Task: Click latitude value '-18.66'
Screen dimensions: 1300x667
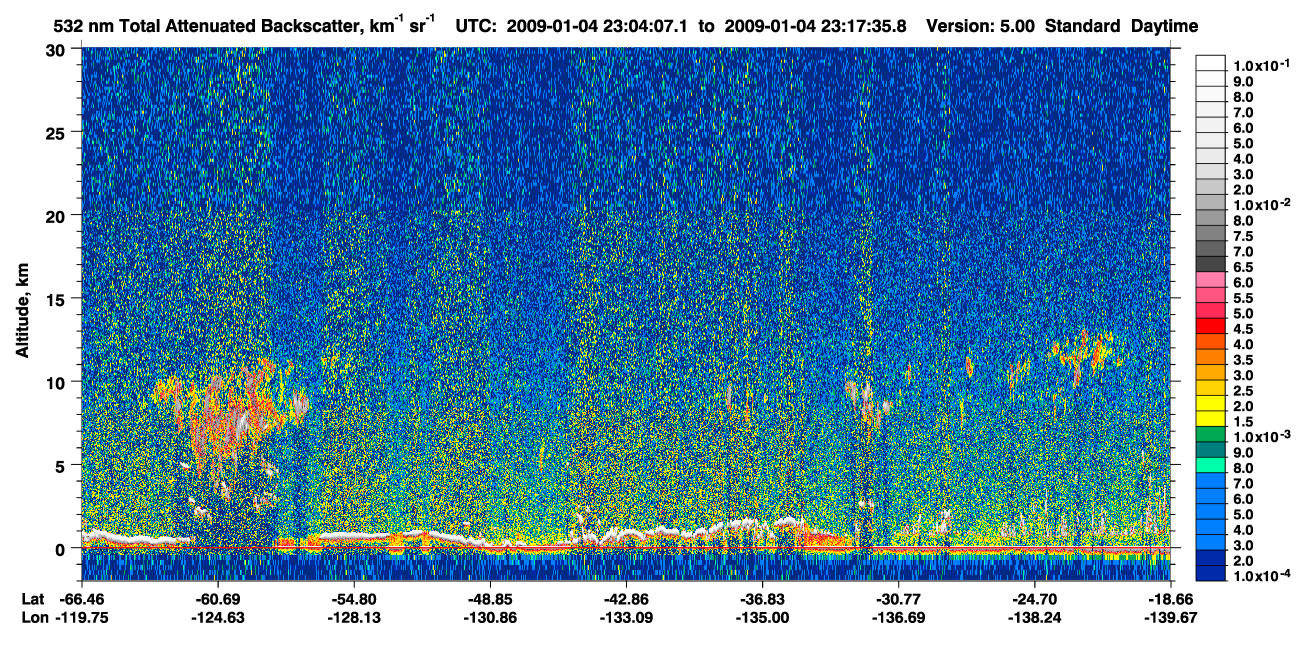Action: point(1170,600)
